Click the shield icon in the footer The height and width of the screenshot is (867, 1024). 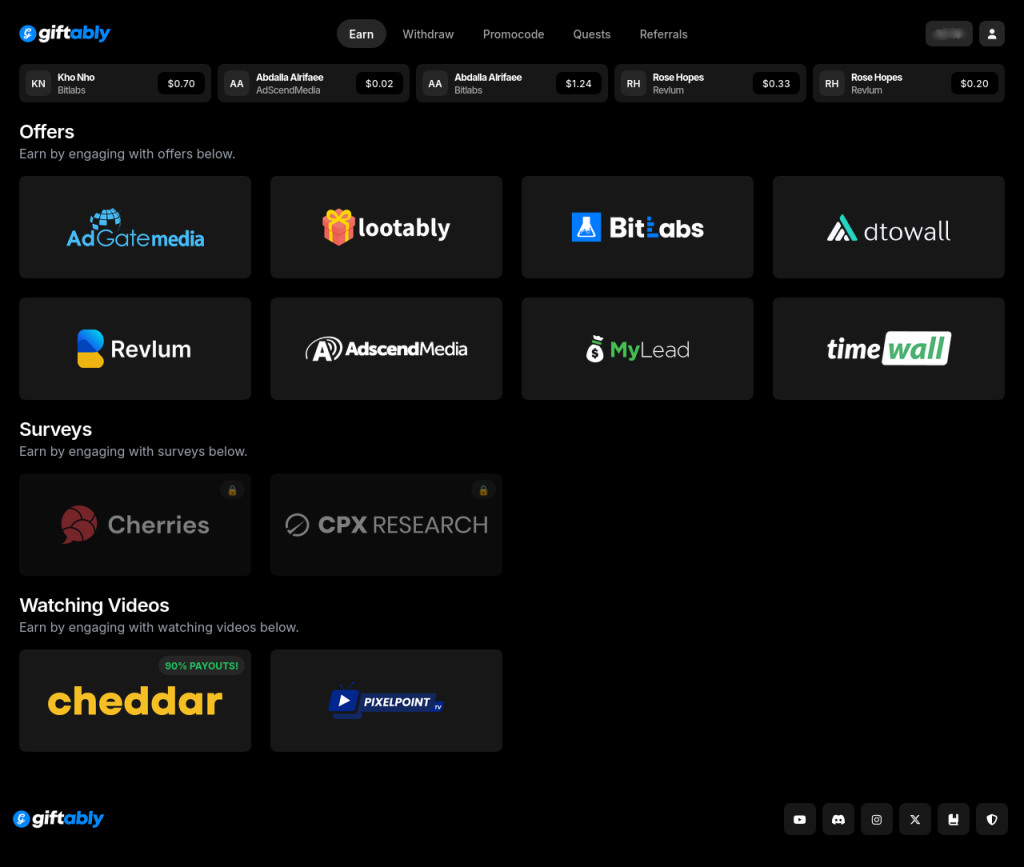(992, 819)
